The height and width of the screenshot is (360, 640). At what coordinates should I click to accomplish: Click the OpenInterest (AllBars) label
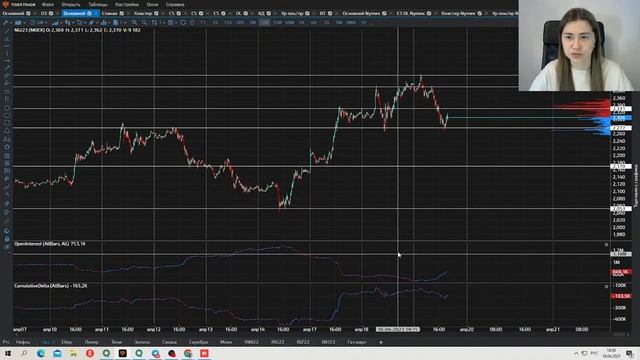point(50,244)
